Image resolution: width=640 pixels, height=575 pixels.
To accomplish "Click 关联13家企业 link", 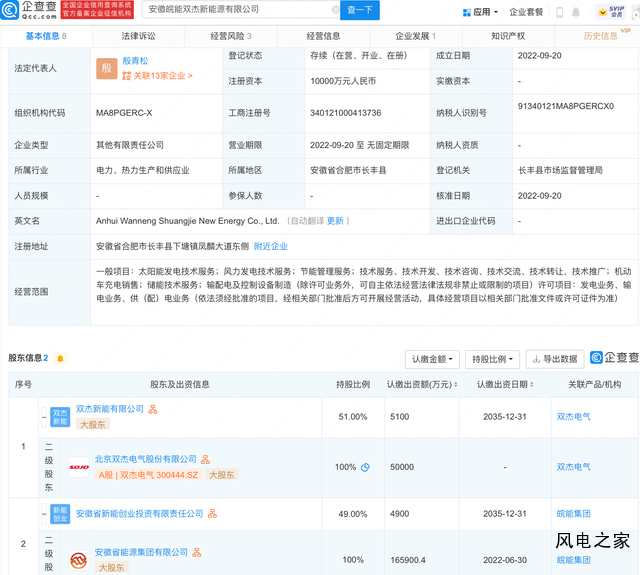I will coord(158,75).
